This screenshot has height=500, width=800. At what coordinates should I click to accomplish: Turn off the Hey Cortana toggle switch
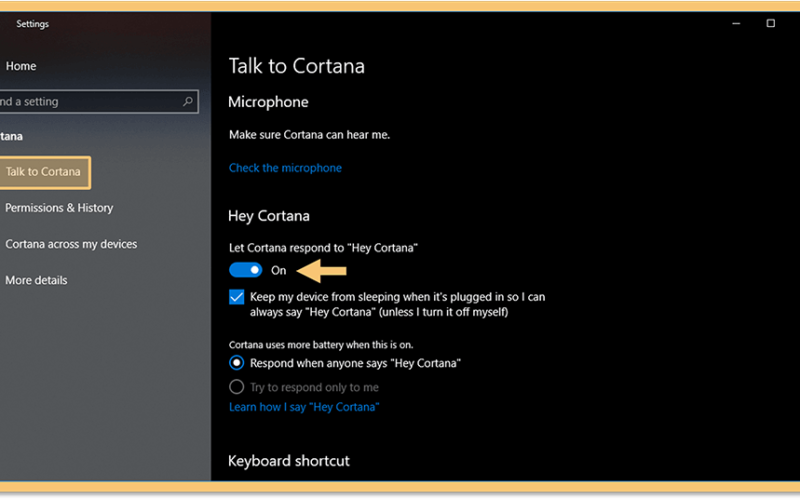pos(245,270)
